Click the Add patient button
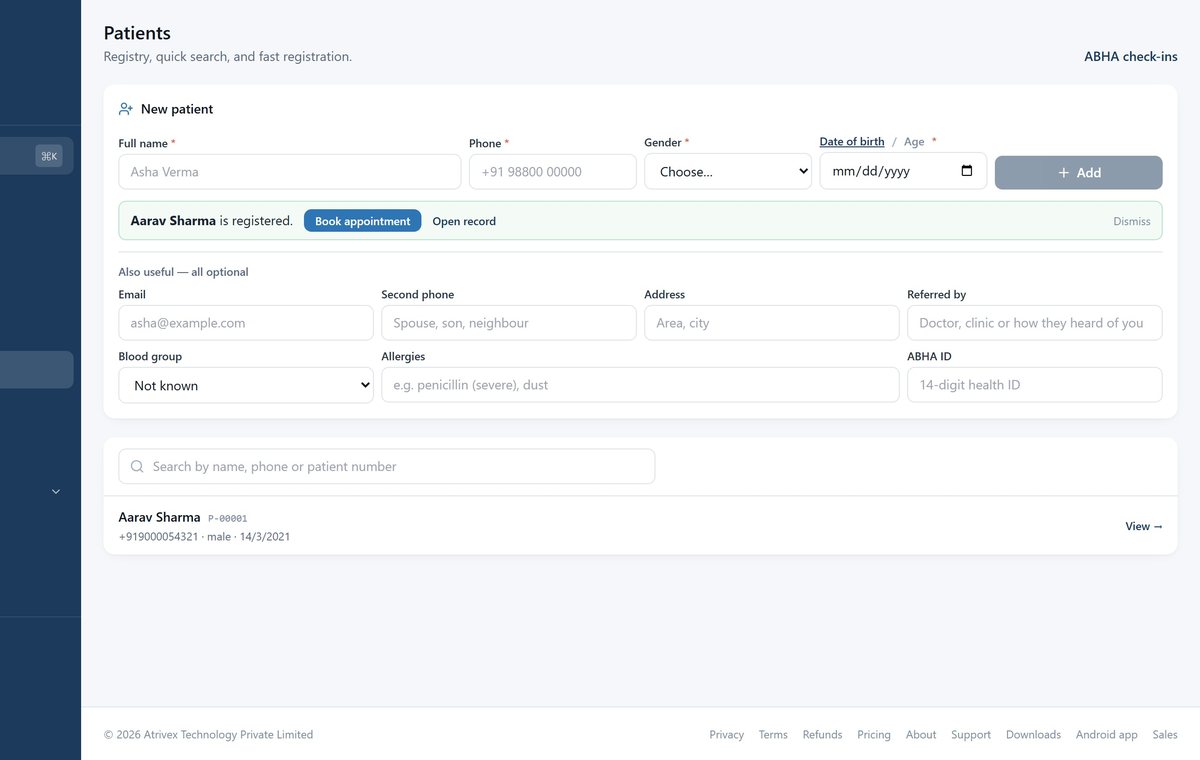1200x760 pixels. click(x=1079, y=172)
